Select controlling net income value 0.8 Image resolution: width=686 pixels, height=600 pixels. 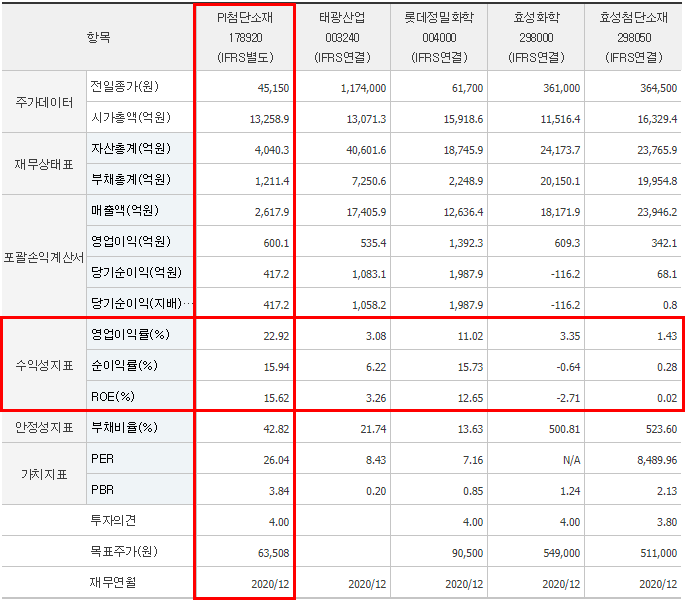coord(670,305)
